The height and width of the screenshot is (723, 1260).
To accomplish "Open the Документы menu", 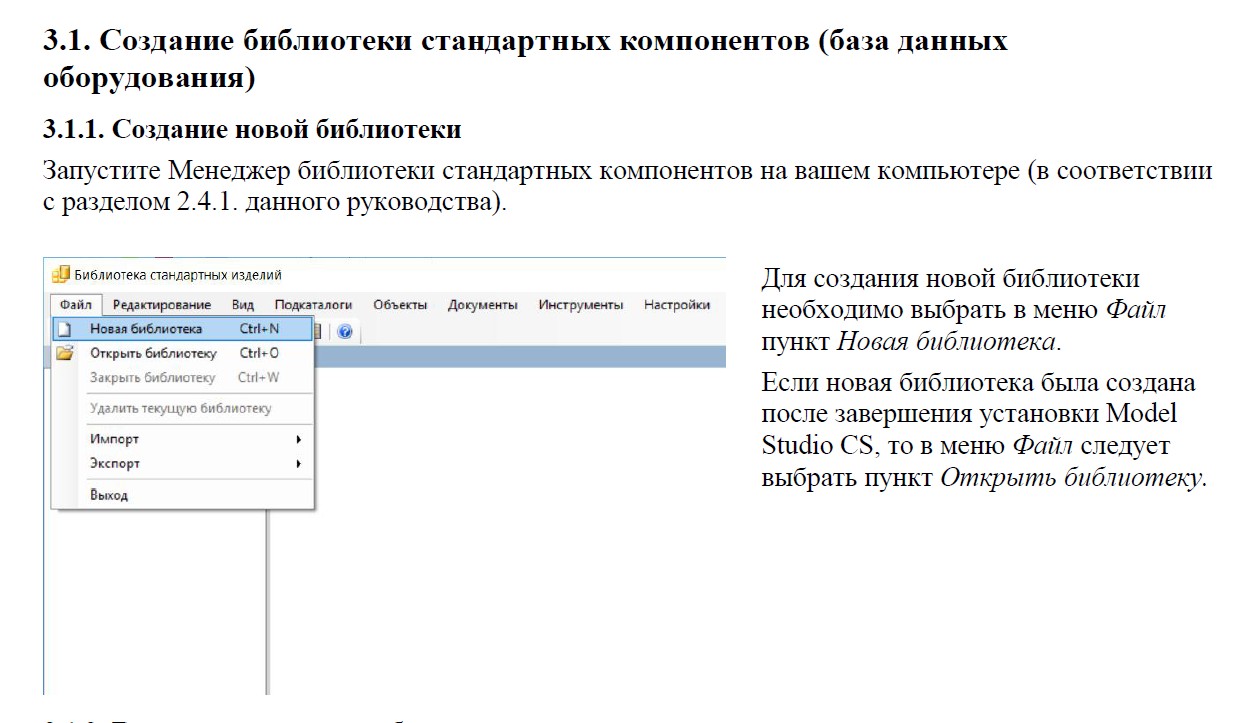I will 482,305.
